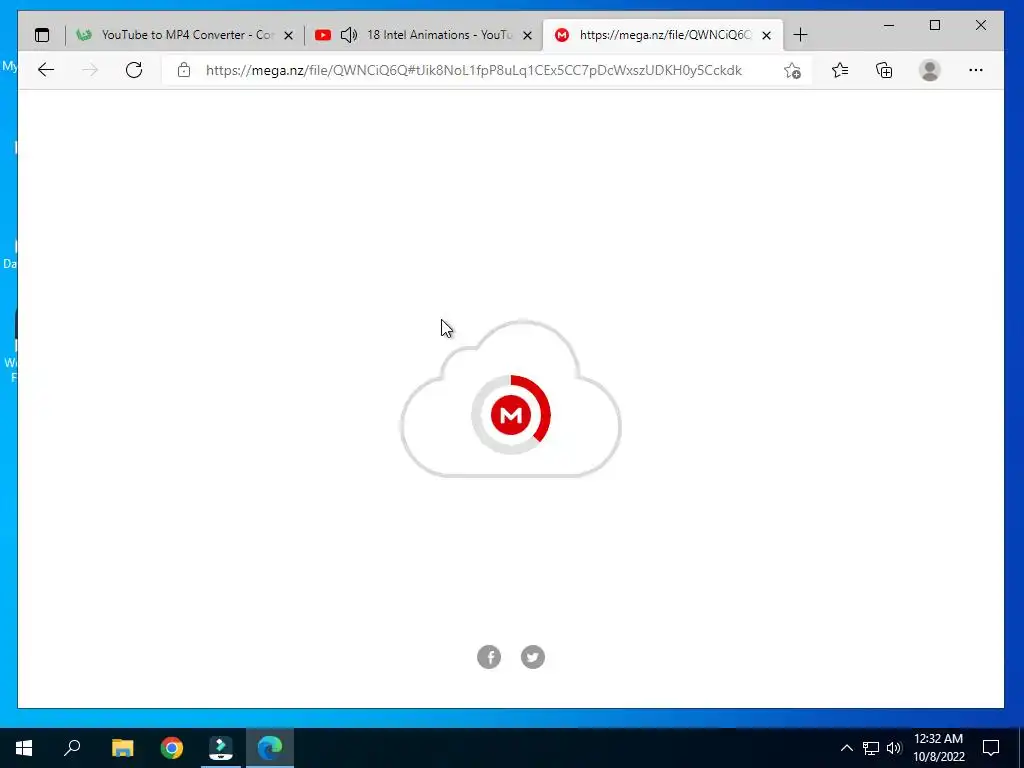1024x768 pixels.
Task: Maximize the Edge window
Action: pyautogui.click(x=935, y=25)
